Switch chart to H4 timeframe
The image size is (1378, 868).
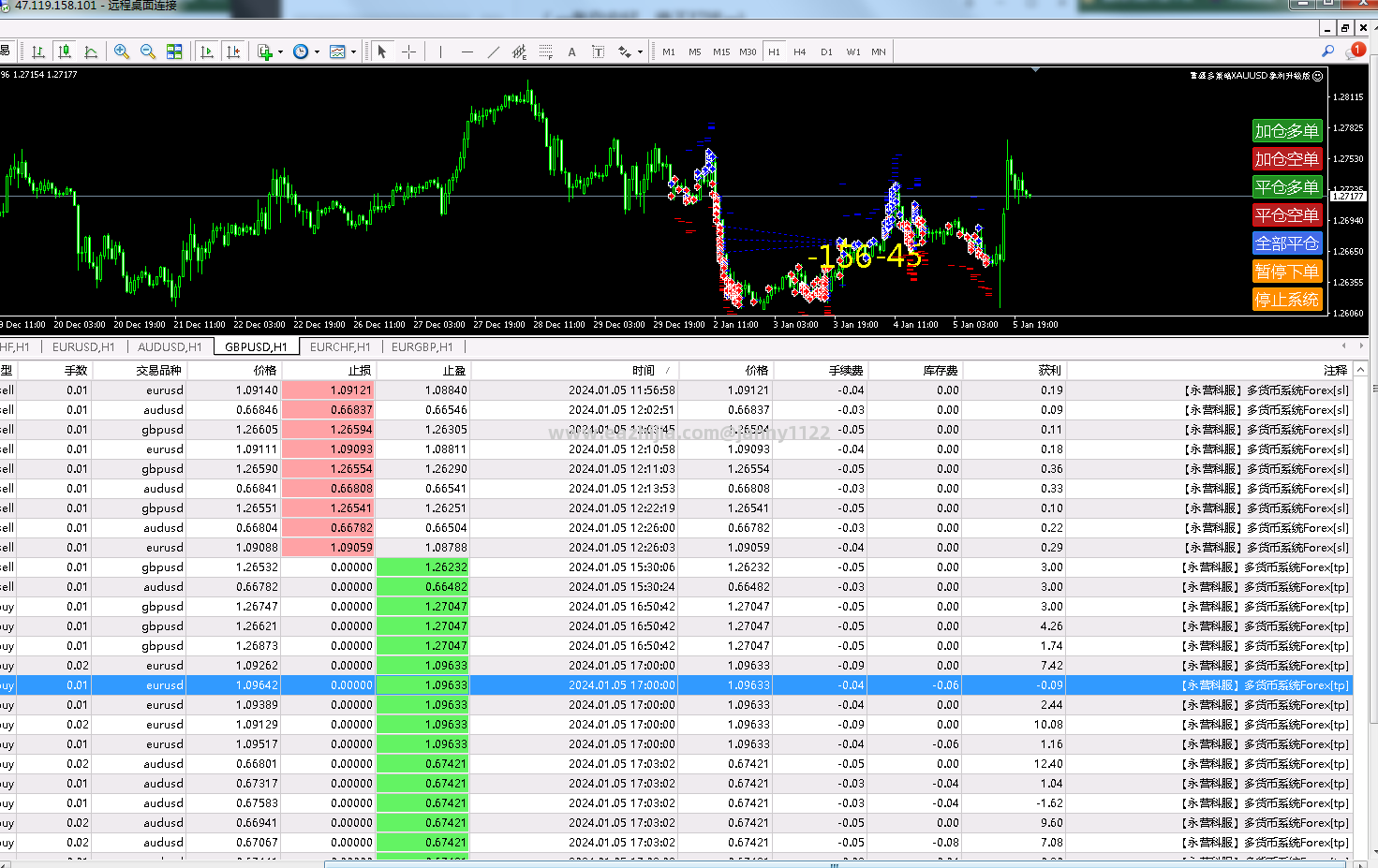click(x=799, y=52)
